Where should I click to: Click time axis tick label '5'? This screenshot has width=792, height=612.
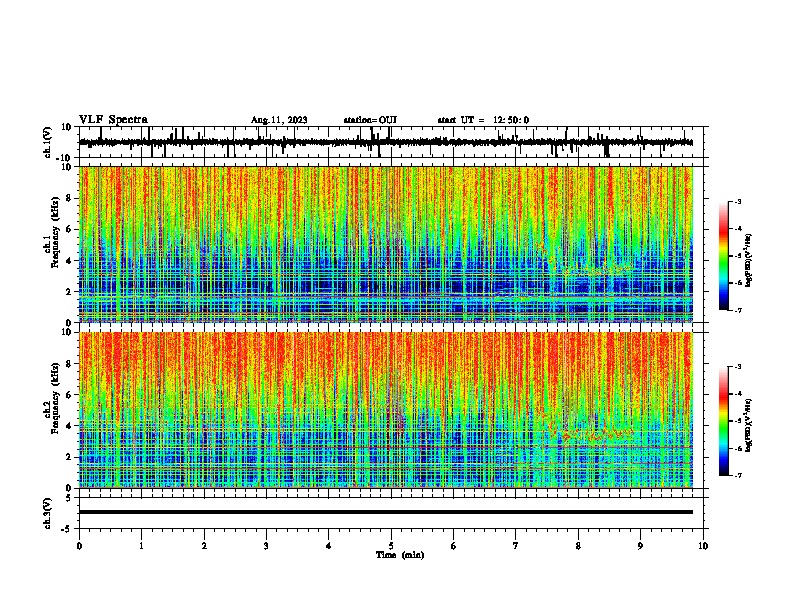391,546
